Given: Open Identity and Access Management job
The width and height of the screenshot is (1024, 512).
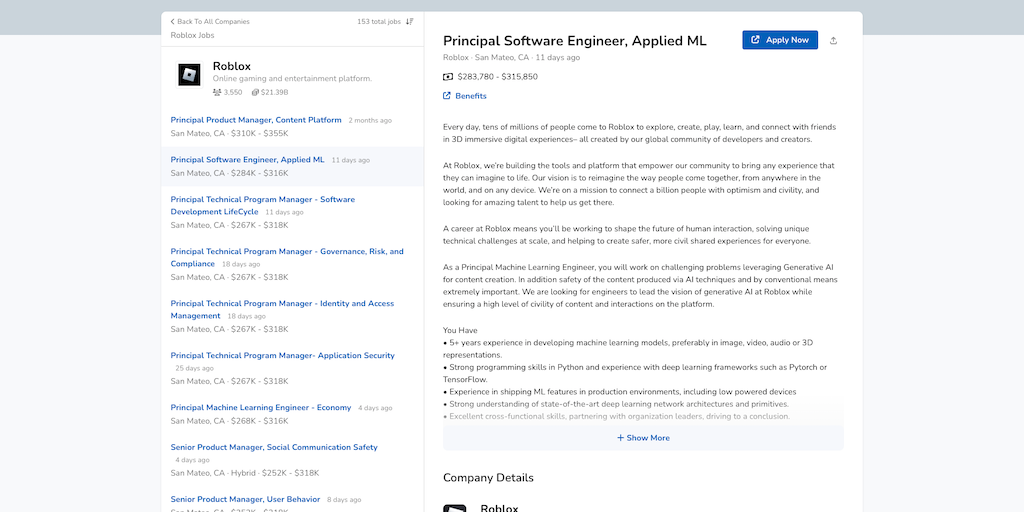Looking at the screenshot, I should tap(282, 304).
